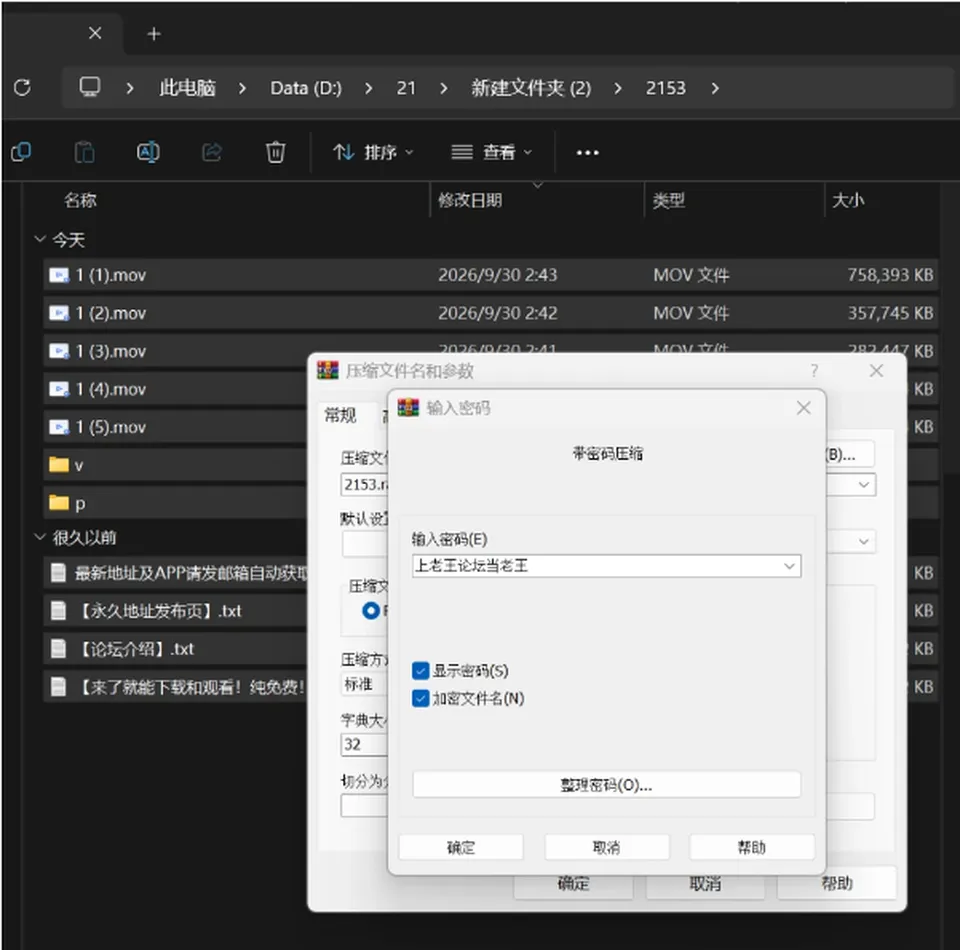Click the 整理密码(O)... button

[x=607, y=785]
